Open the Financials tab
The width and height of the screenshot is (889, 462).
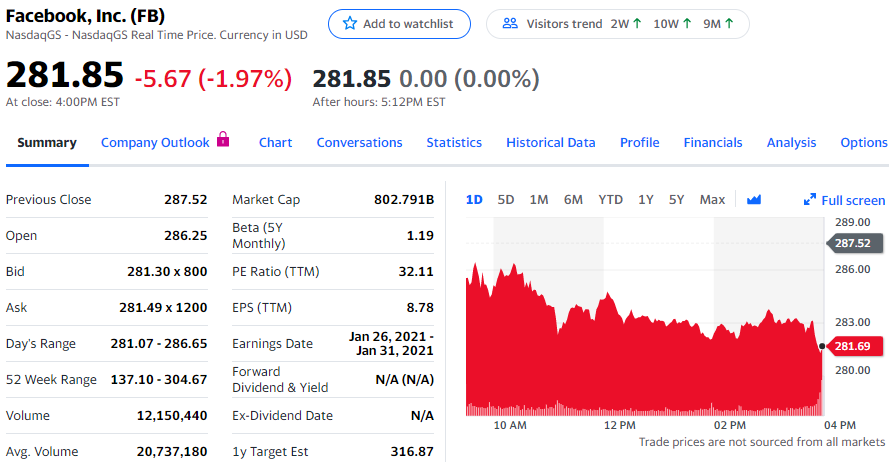click(x=713, y=142)
